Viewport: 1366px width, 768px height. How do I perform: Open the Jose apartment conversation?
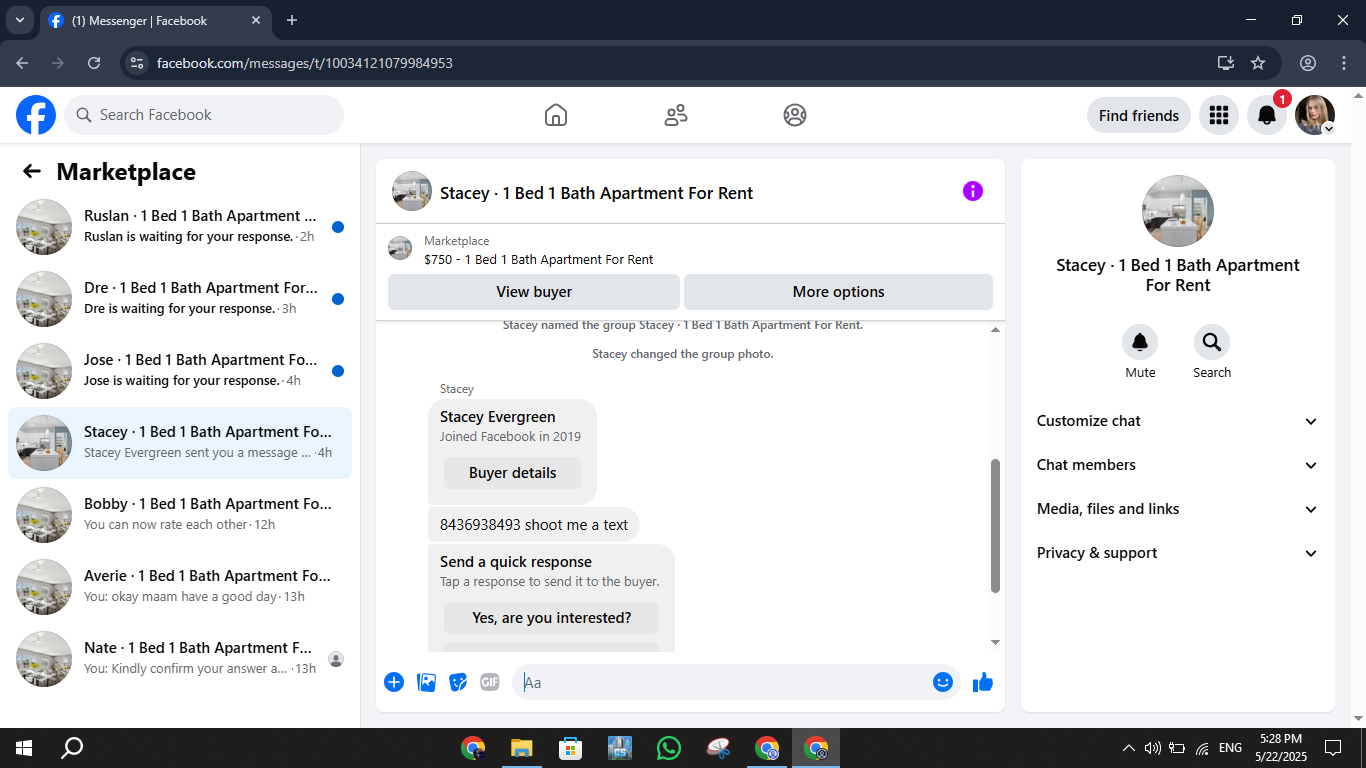pos(180,371)
